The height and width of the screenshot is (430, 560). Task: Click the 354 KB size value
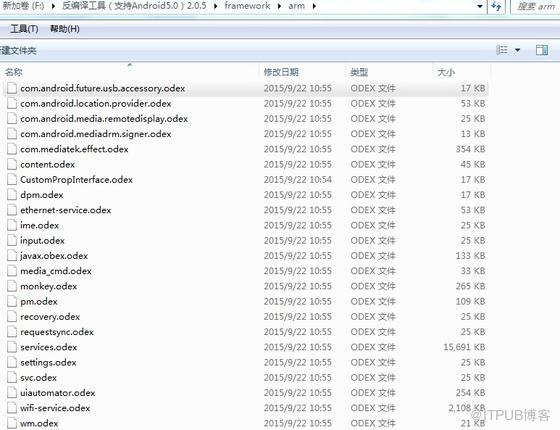470,149
